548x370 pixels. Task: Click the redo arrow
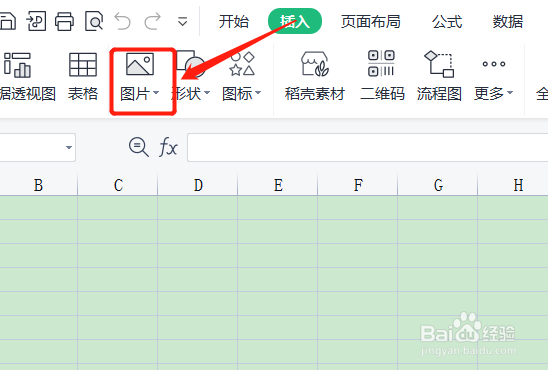pyautogui.click(x=153, y=21)
